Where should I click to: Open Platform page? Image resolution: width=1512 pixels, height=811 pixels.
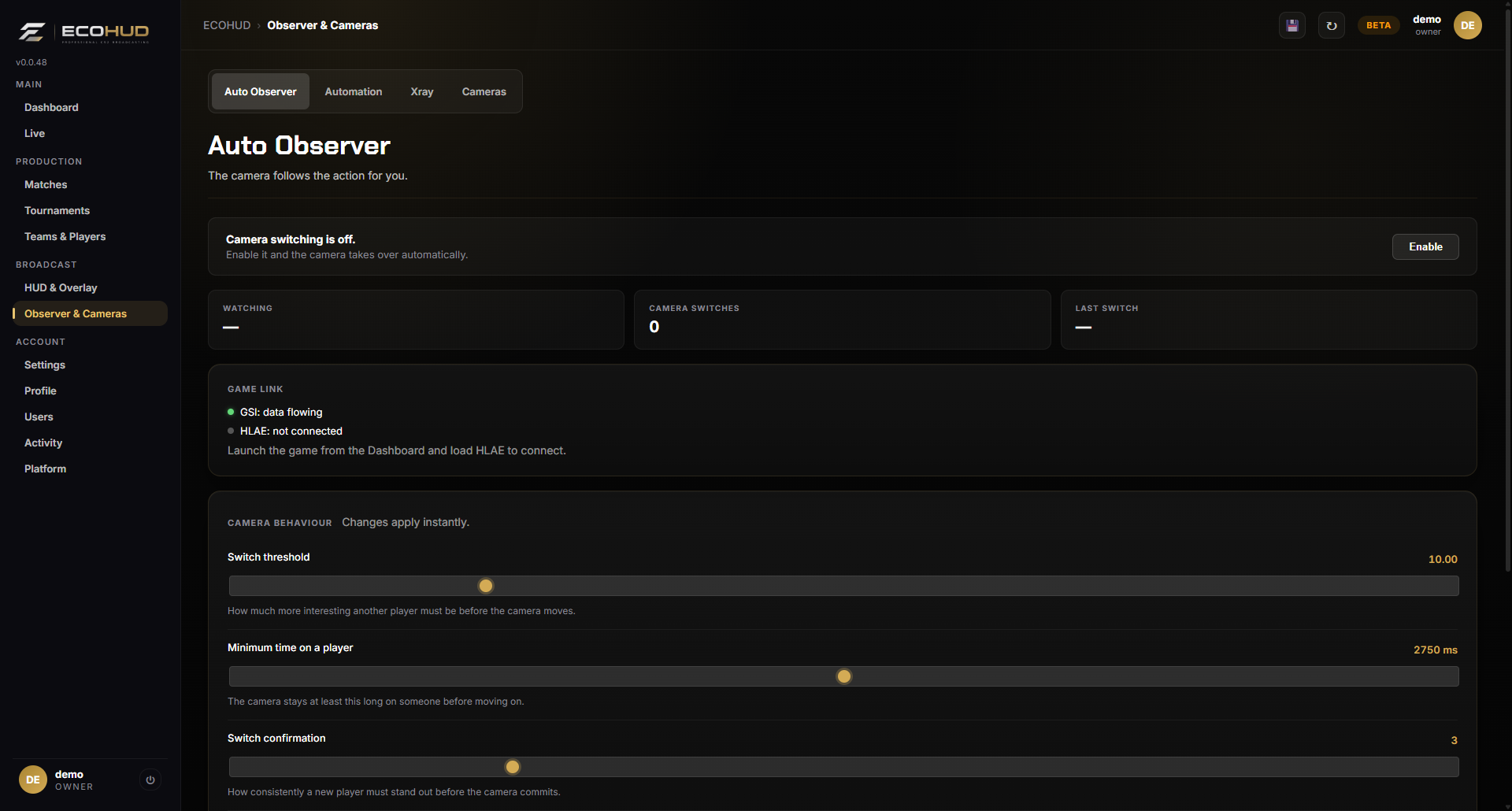coord(90,468)
